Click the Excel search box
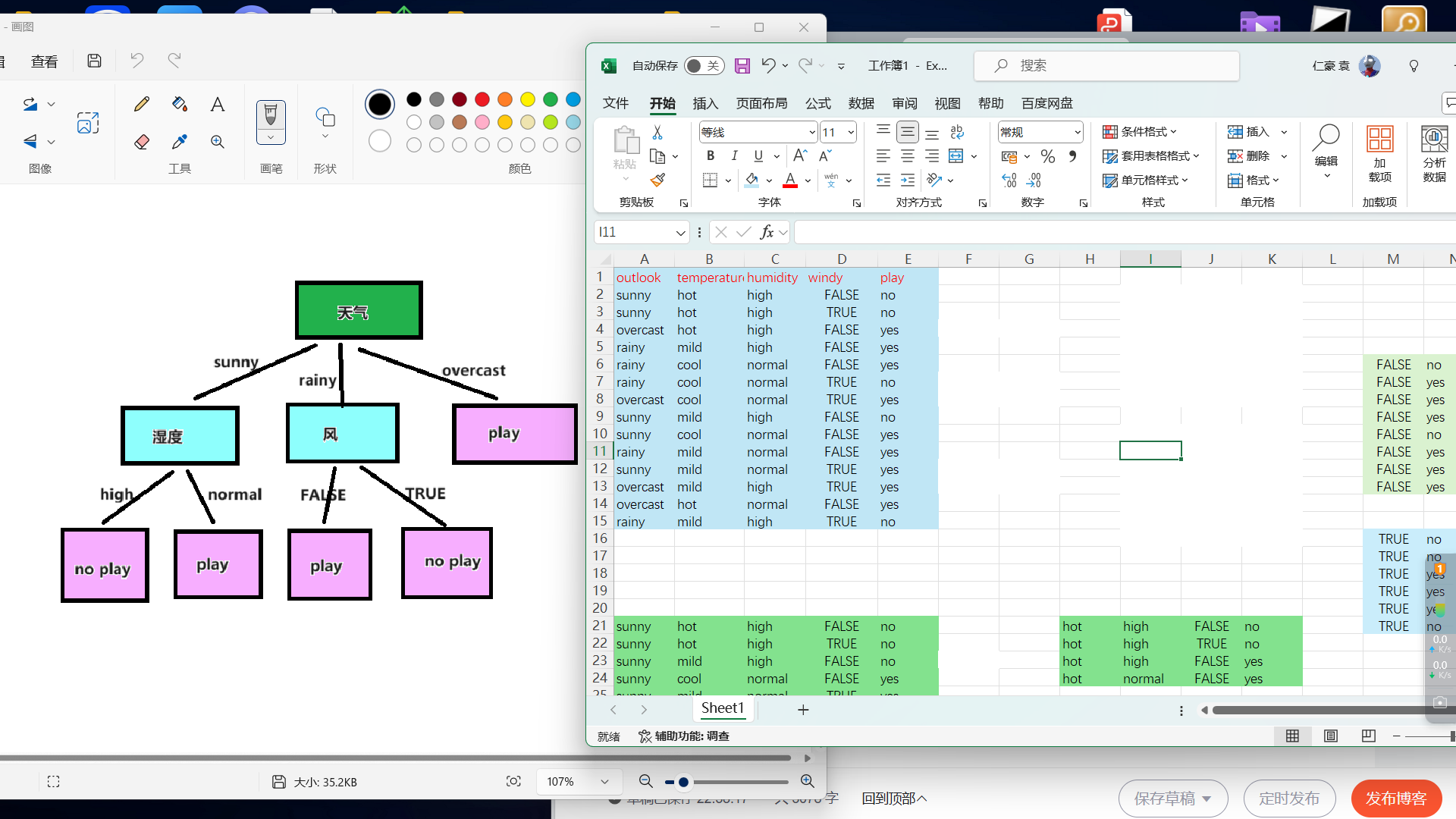The image size is (1456, 819). [x=1106, y=66]
